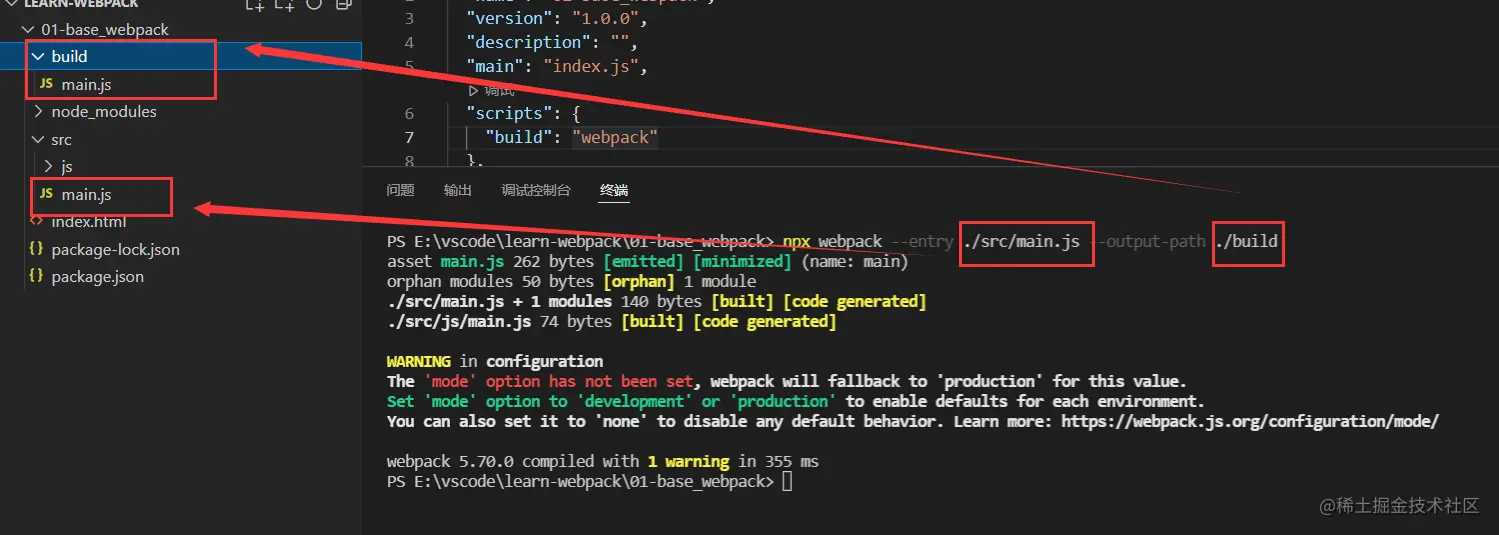The image size is (1499, 535).
Task: Click '1 warning' in compile summary
Action: 688,461
